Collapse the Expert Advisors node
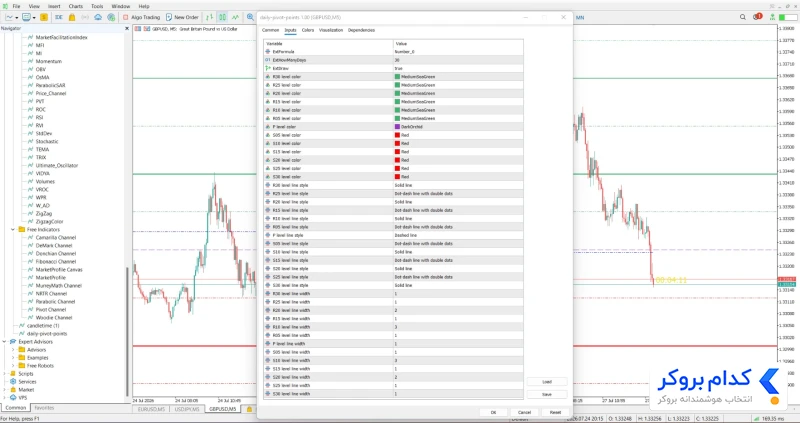This screenshot has height=423, width=800. click(x=5, y=341)
